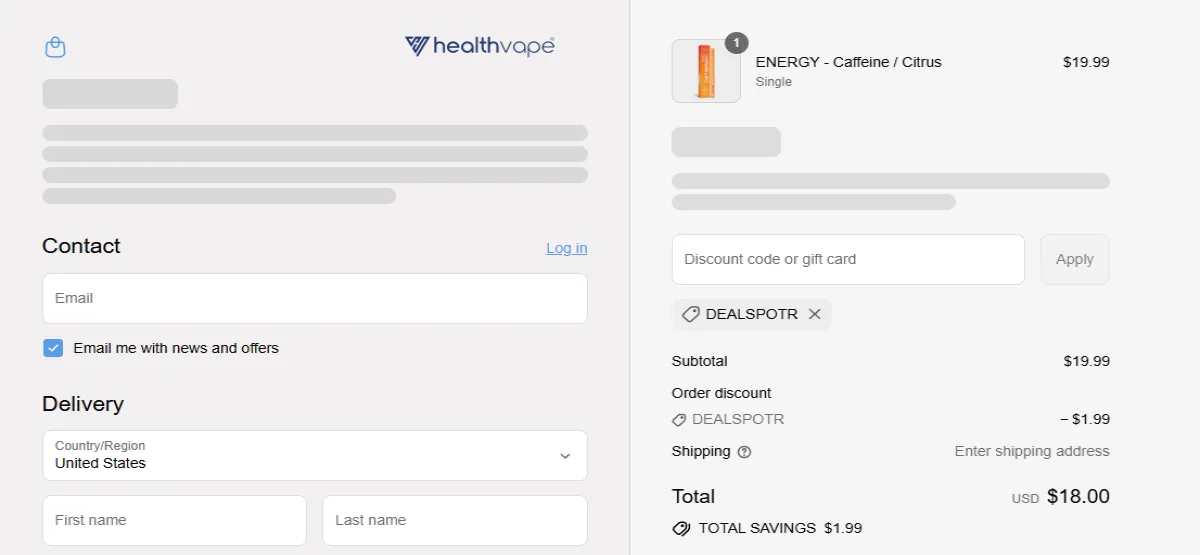Screen dimensions: 1200x555
Task: Click the Subtotal label
Action: [700, 361]
